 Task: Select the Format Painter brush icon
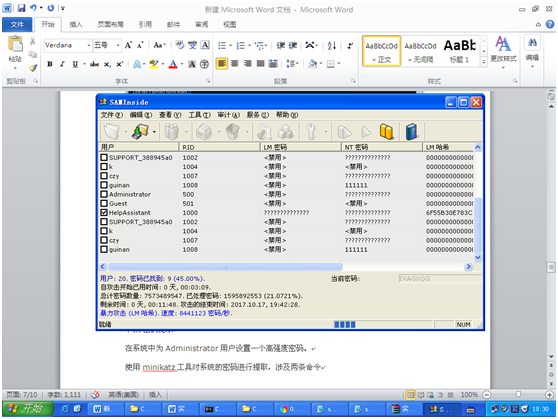tap(33, 68)
